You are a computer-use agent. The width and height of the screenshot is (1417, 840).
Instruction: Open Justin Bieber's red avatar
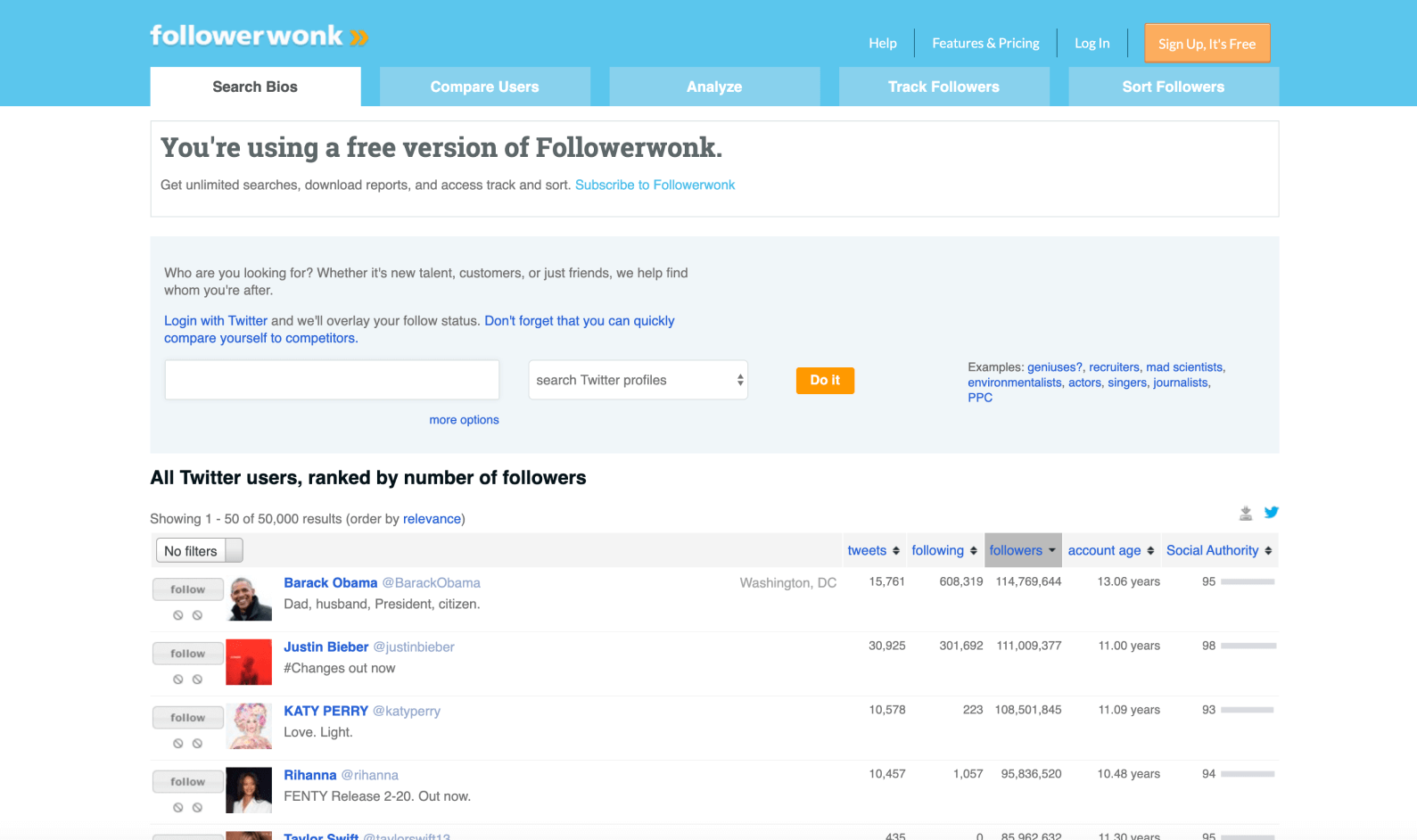click(249, 663)
